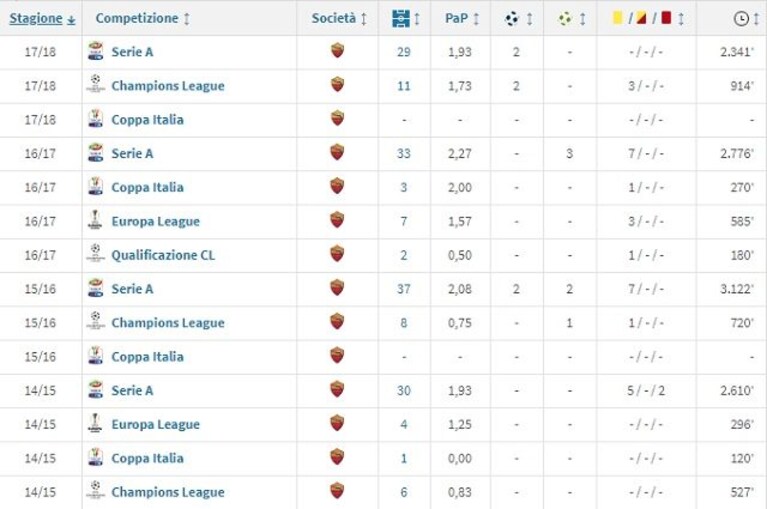Sort by minutes played clock icon
This screenshot has height=509, width=767.
coord(741,19)
